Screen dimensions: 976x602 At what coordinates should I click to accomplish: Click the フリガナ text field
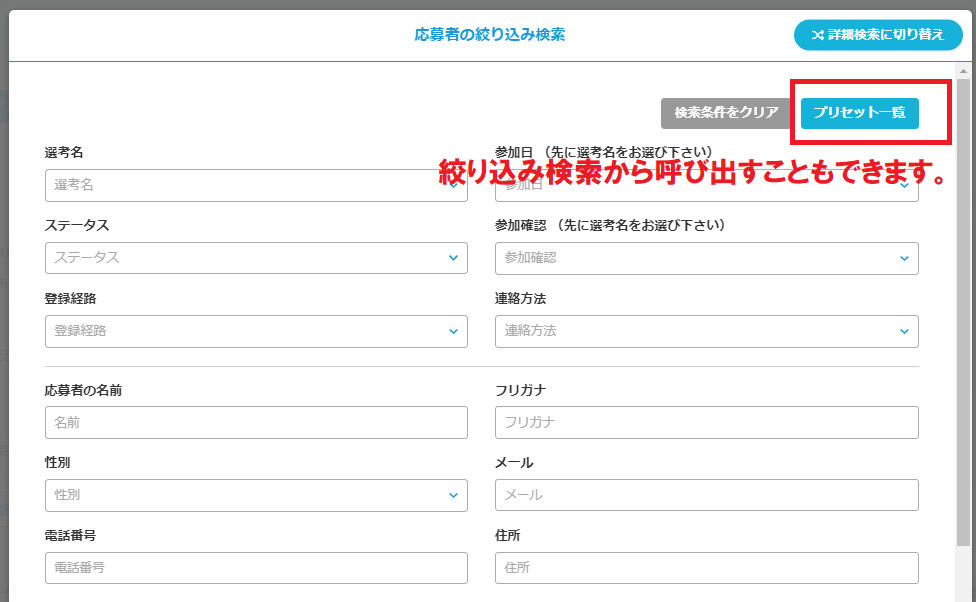(706, 422)
